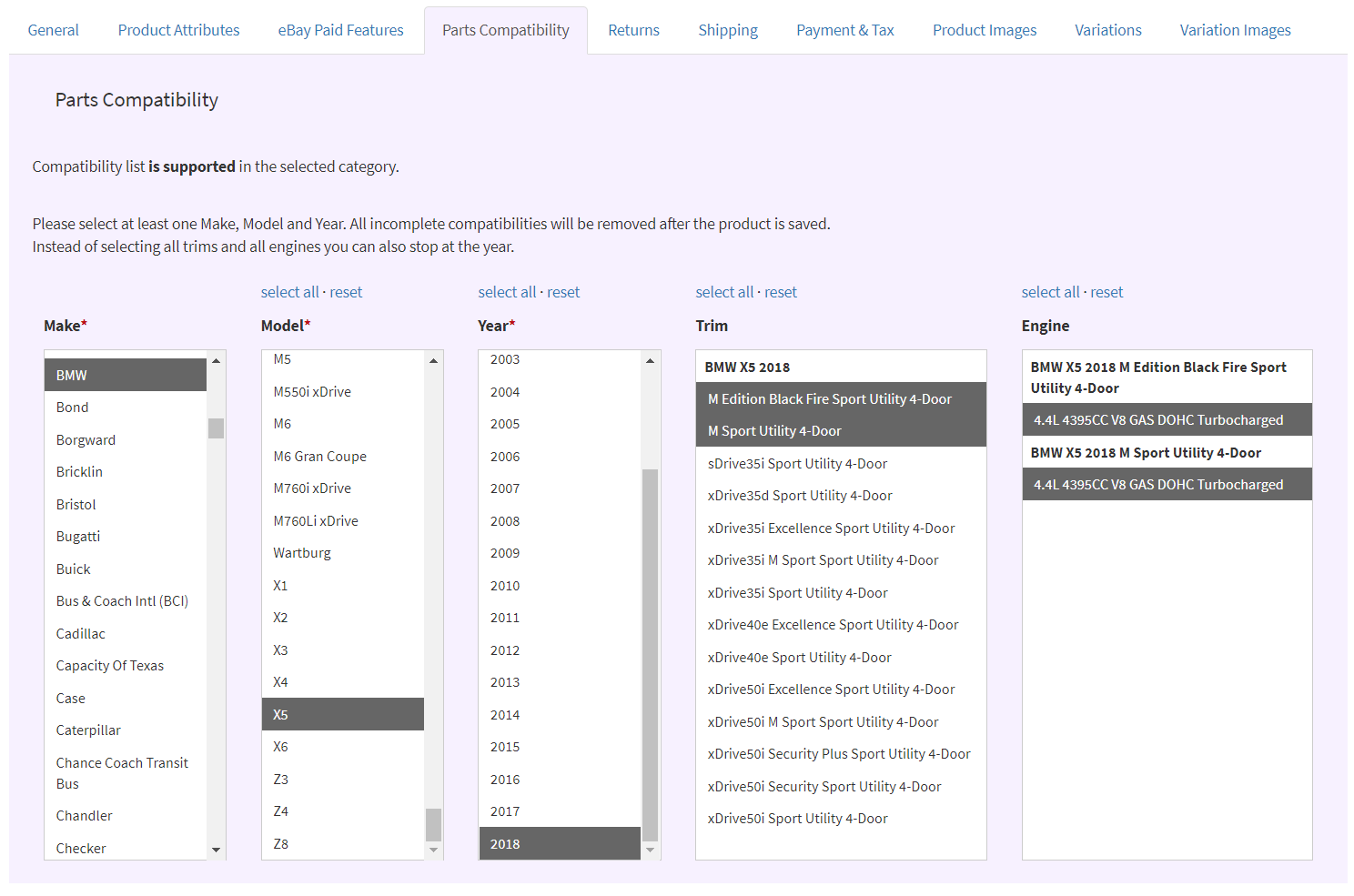
Task: Choose Cadillac from the Make list
Action: coord(126,633)
